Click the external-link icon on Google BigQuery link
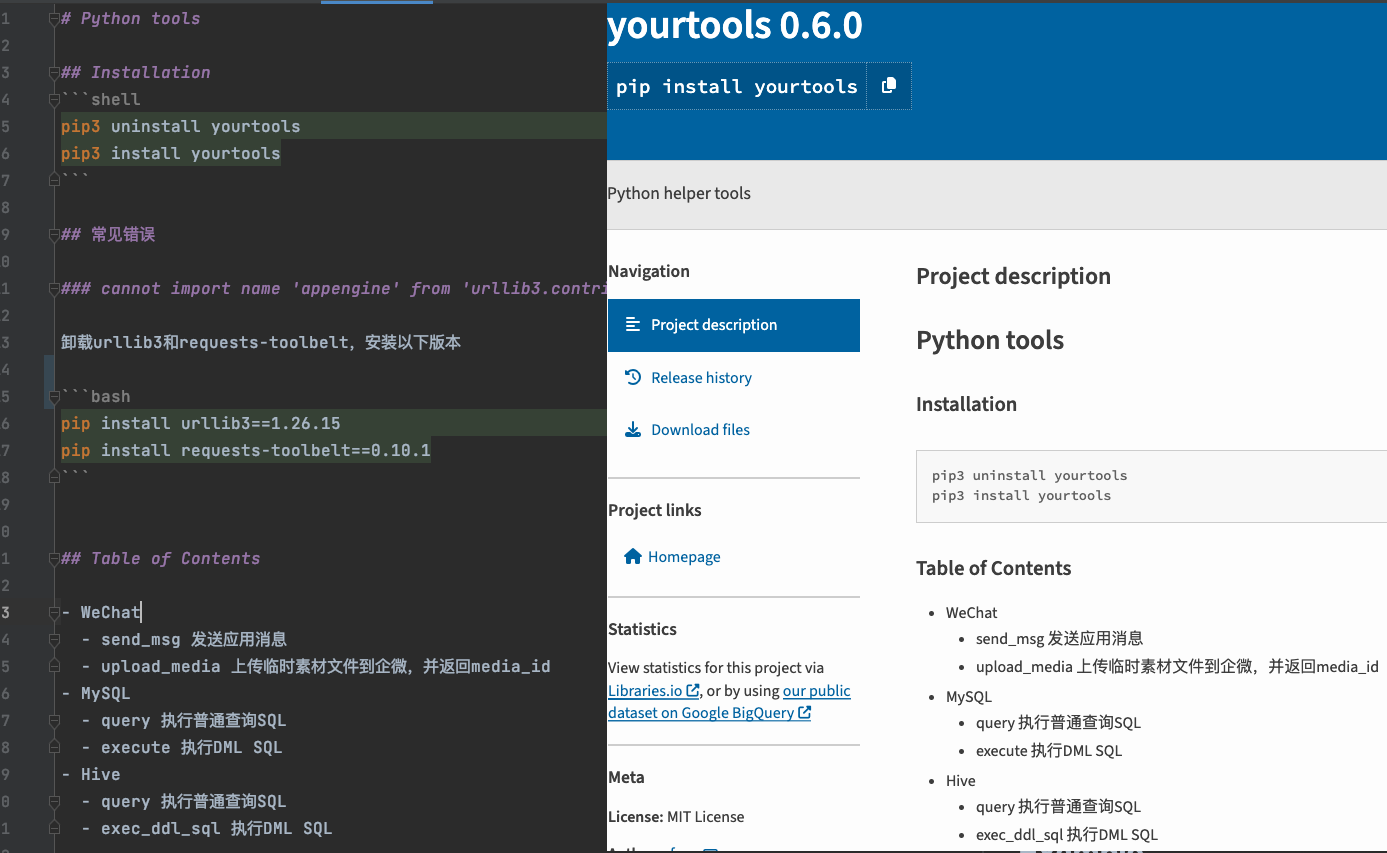 click(x=805, y=712)
